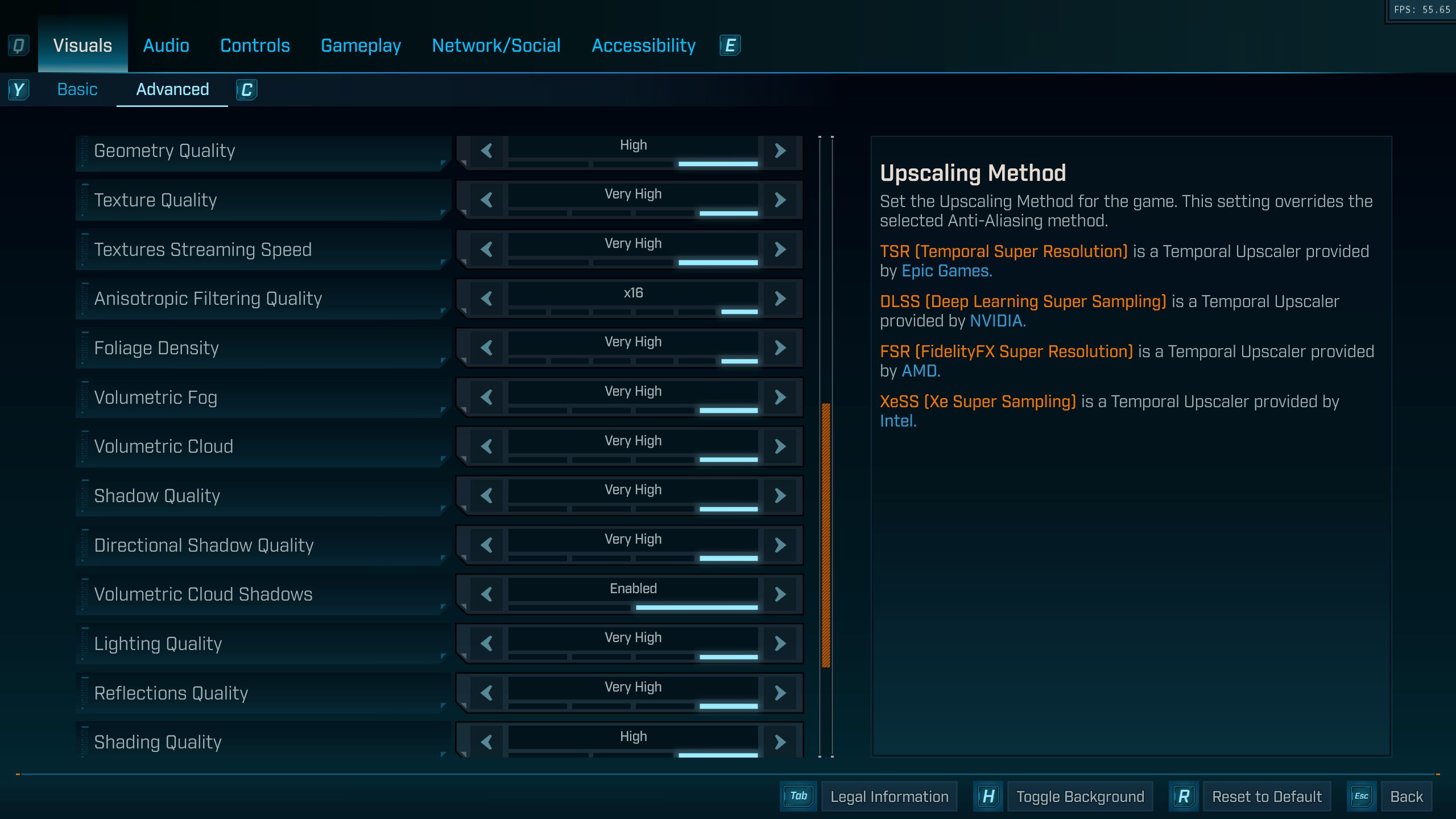Click the Q key previous-tab icon
The width and height of the screenshot is (1456, 819).
pyautogui.click(x=18, y=45)
